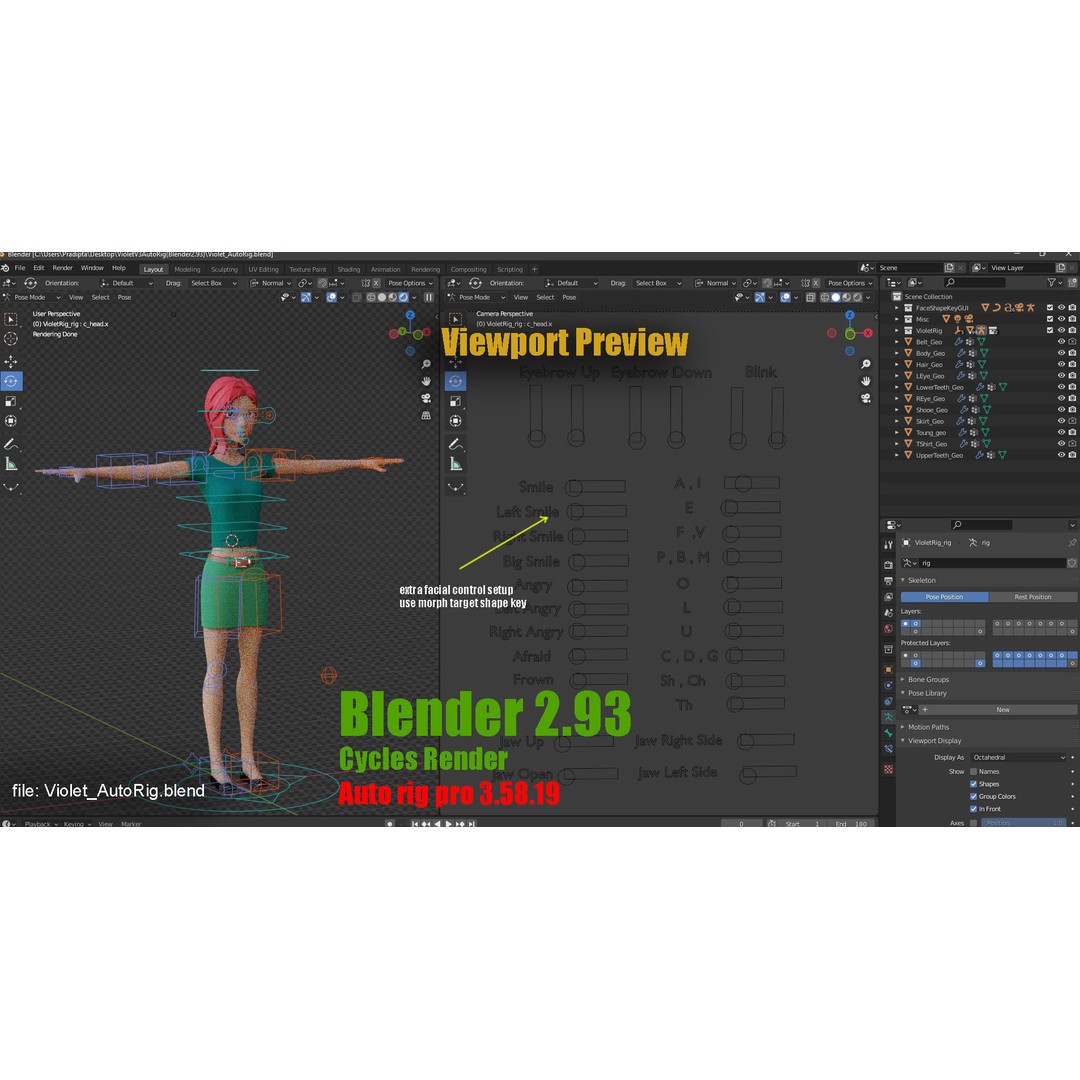Pin the properties panel context
This screenshot has width=1080, height=1080.
[x=1072, y=543]
